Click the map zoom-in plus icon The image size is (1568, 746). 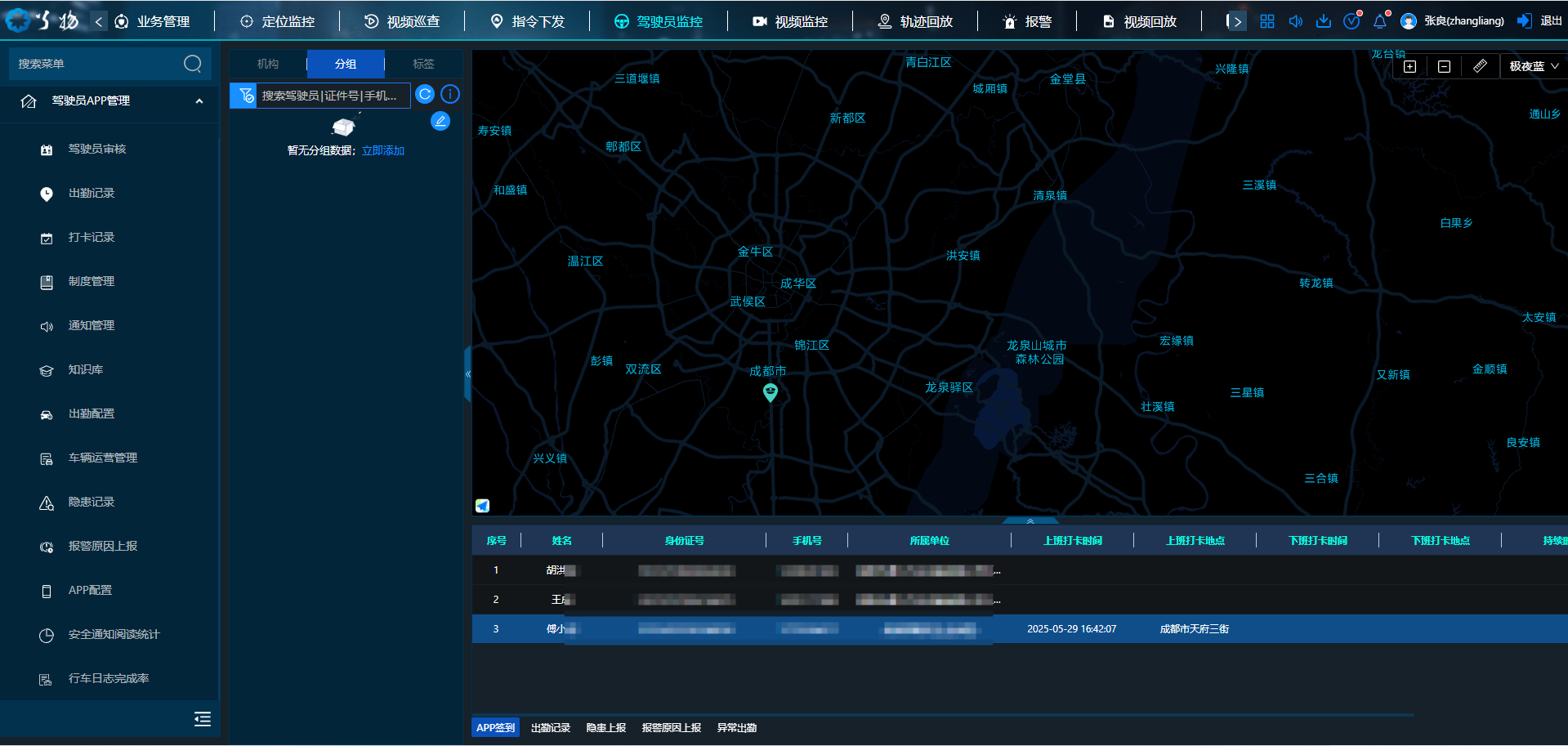coord(1409,67)
